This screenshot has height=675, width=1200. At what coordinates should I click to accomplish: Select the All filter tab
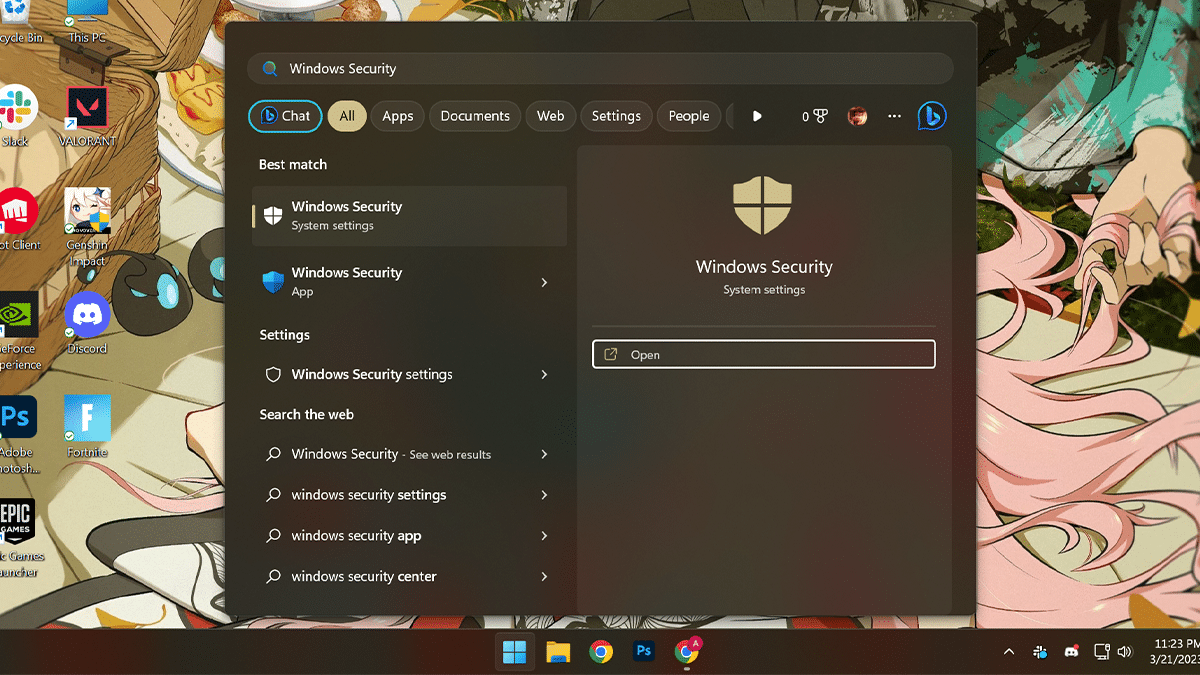(347, 116)
